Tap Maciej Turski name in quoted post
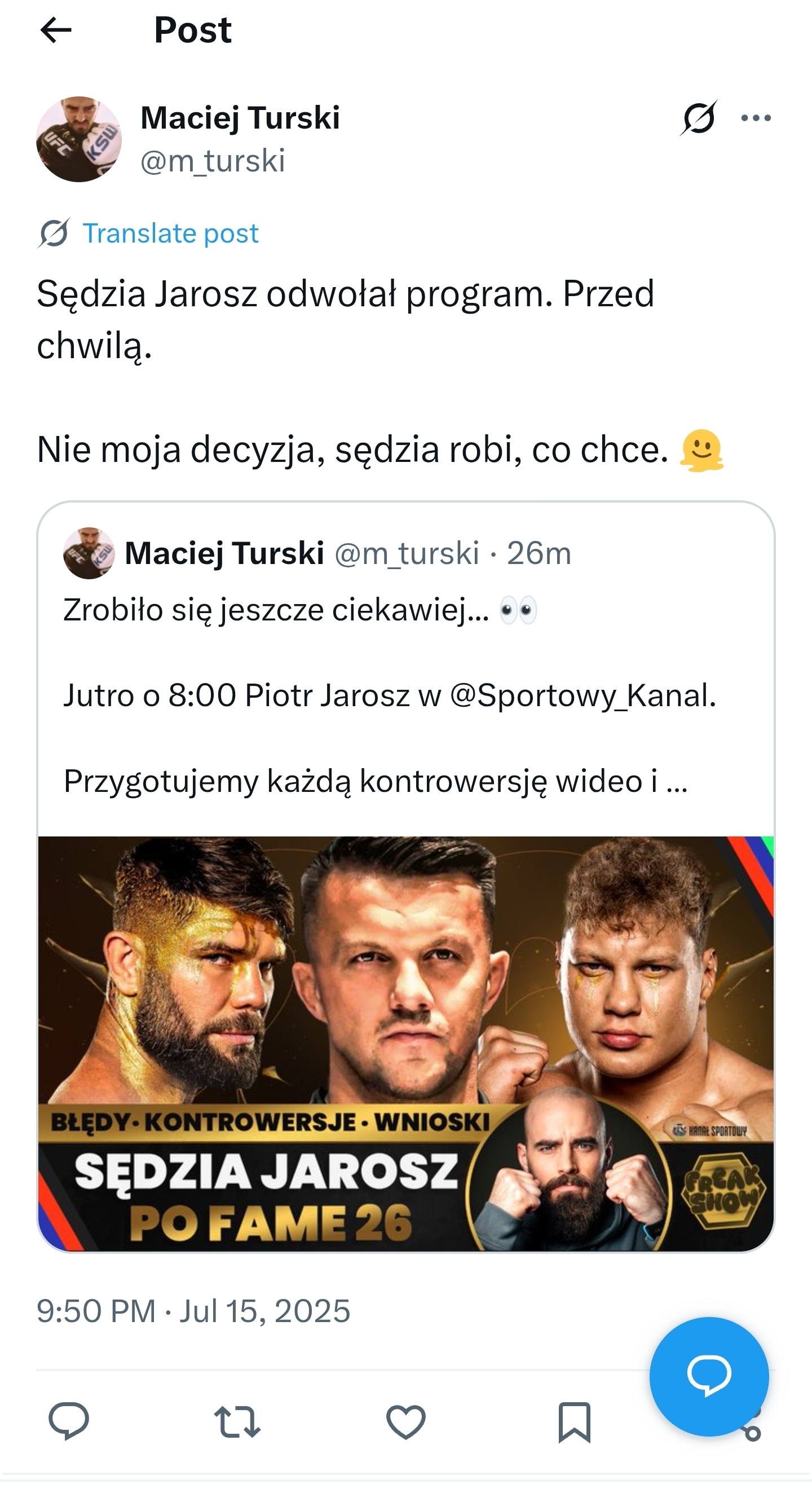Viewport: 812px width, 1493px height. click(x=224, y=553)
